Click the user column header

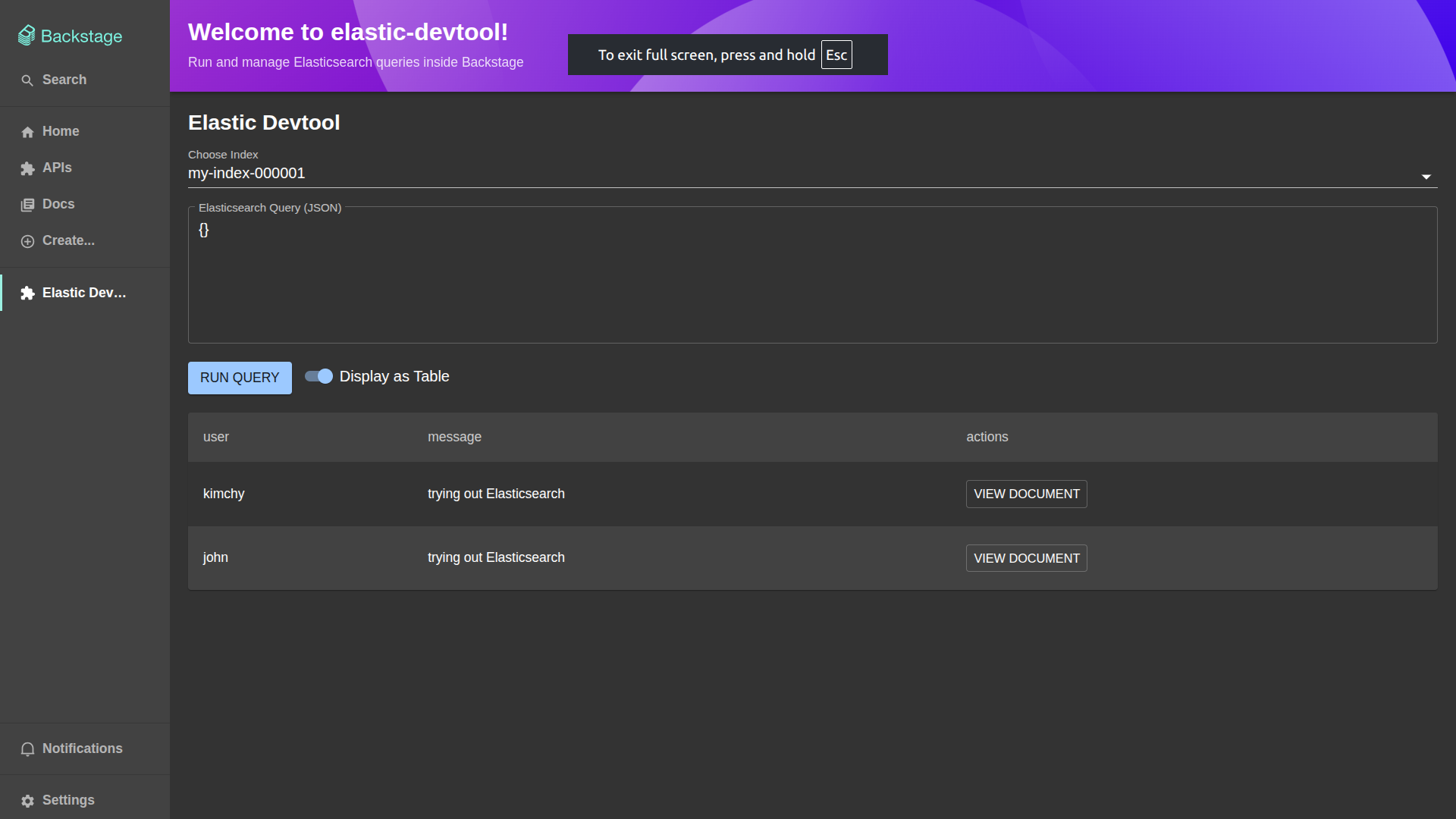[x=216, y=437]
